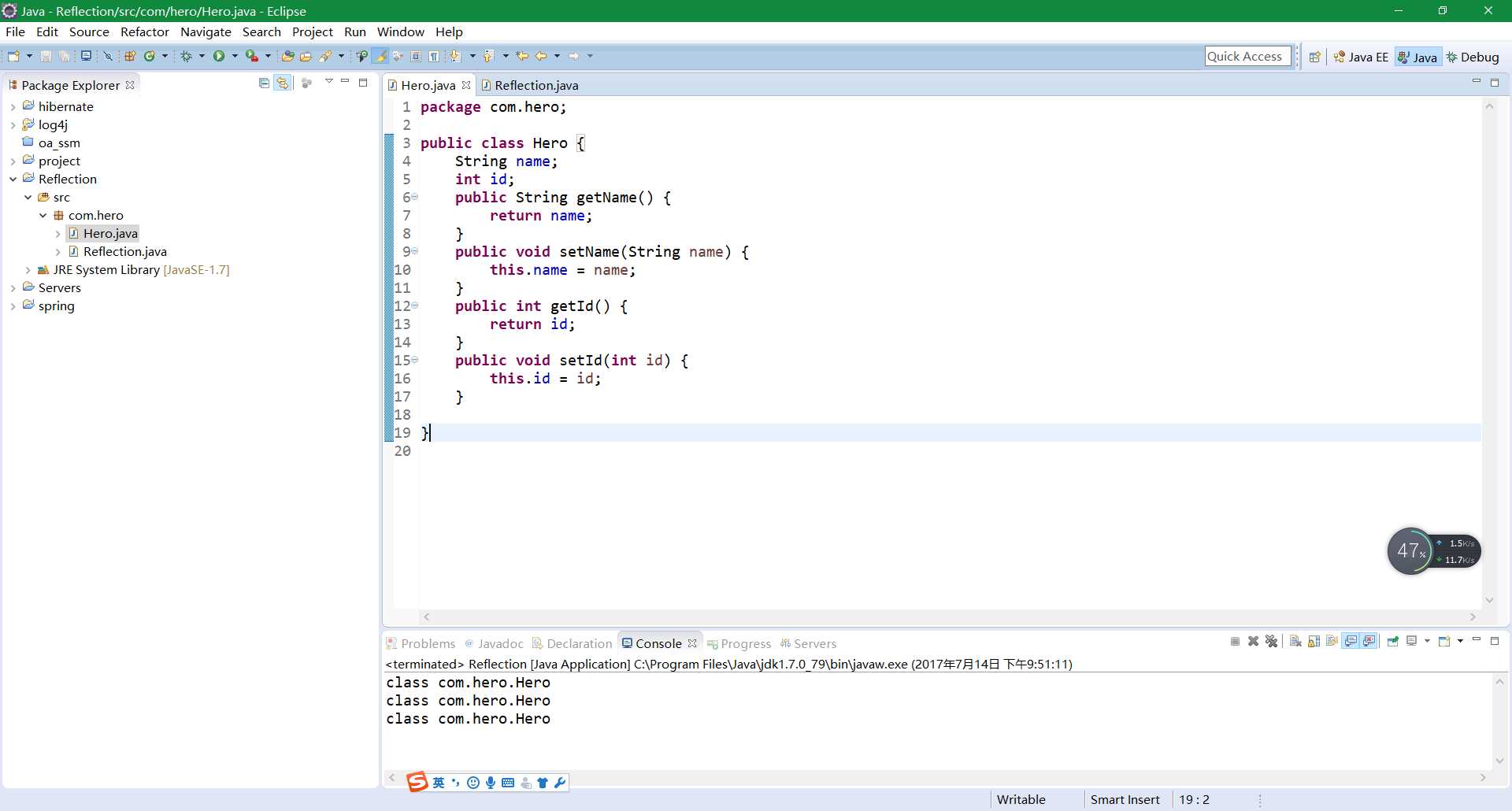The image size is (1512, 811).
Task: Click the Open Type toolbar icon
Action: tap(287, 56)
